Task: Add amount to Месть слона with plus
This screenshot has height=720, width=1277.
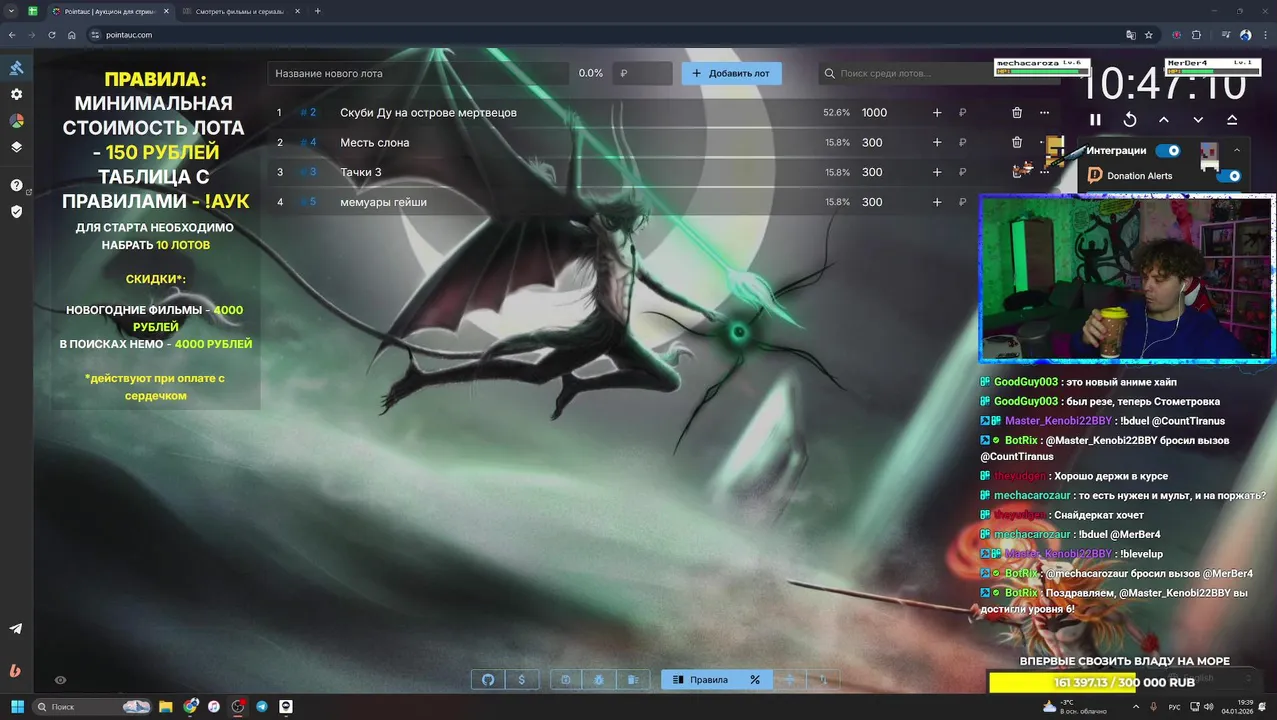Action: click(937, 142)
